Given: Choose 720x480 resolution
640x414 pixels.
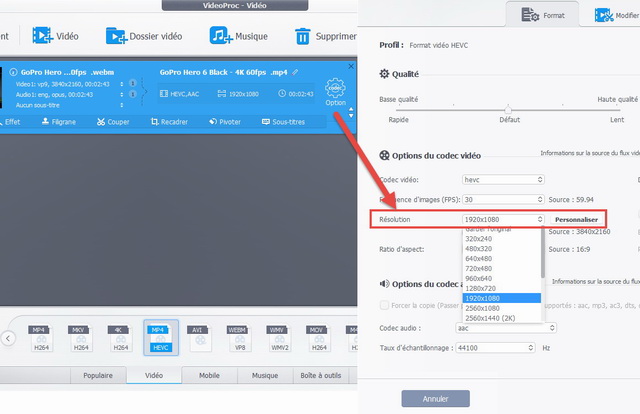Looking at the screenshot, I should click(x=502, y=268).
